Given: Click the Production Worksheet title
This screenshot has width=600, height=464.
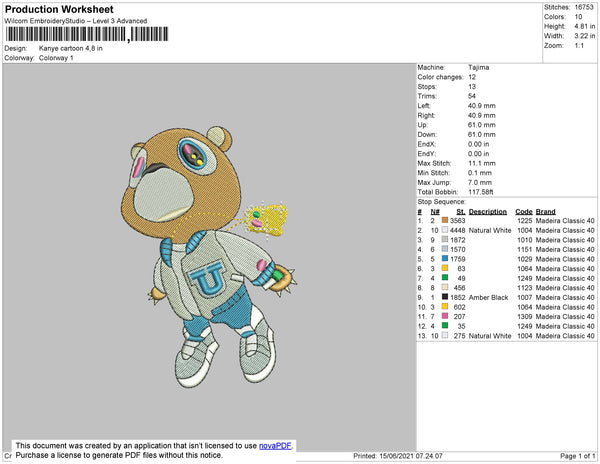Looking at the screenshot, I should [59, 10].
